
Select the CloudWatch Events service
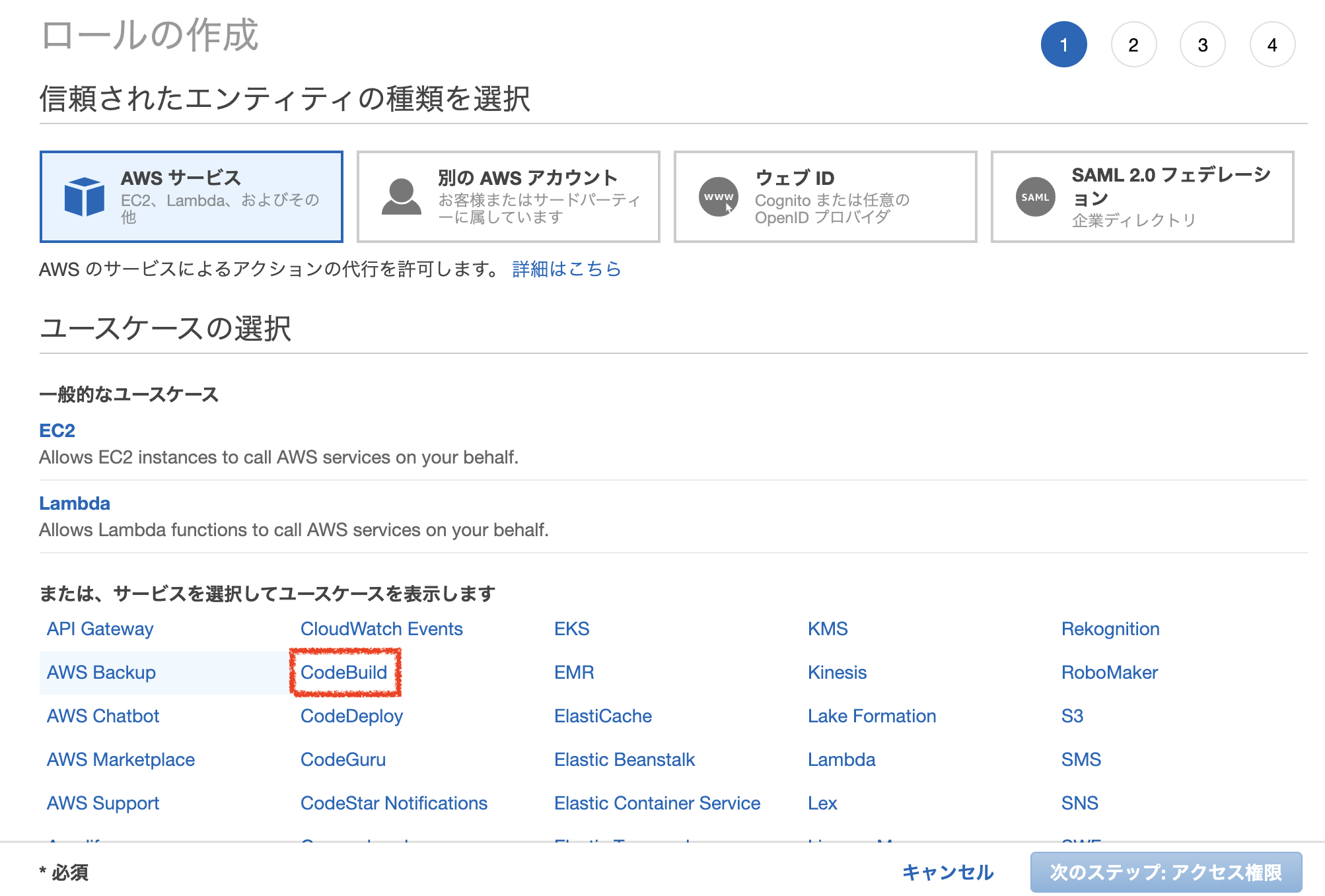pyautogui.click(x=382, y=629)
